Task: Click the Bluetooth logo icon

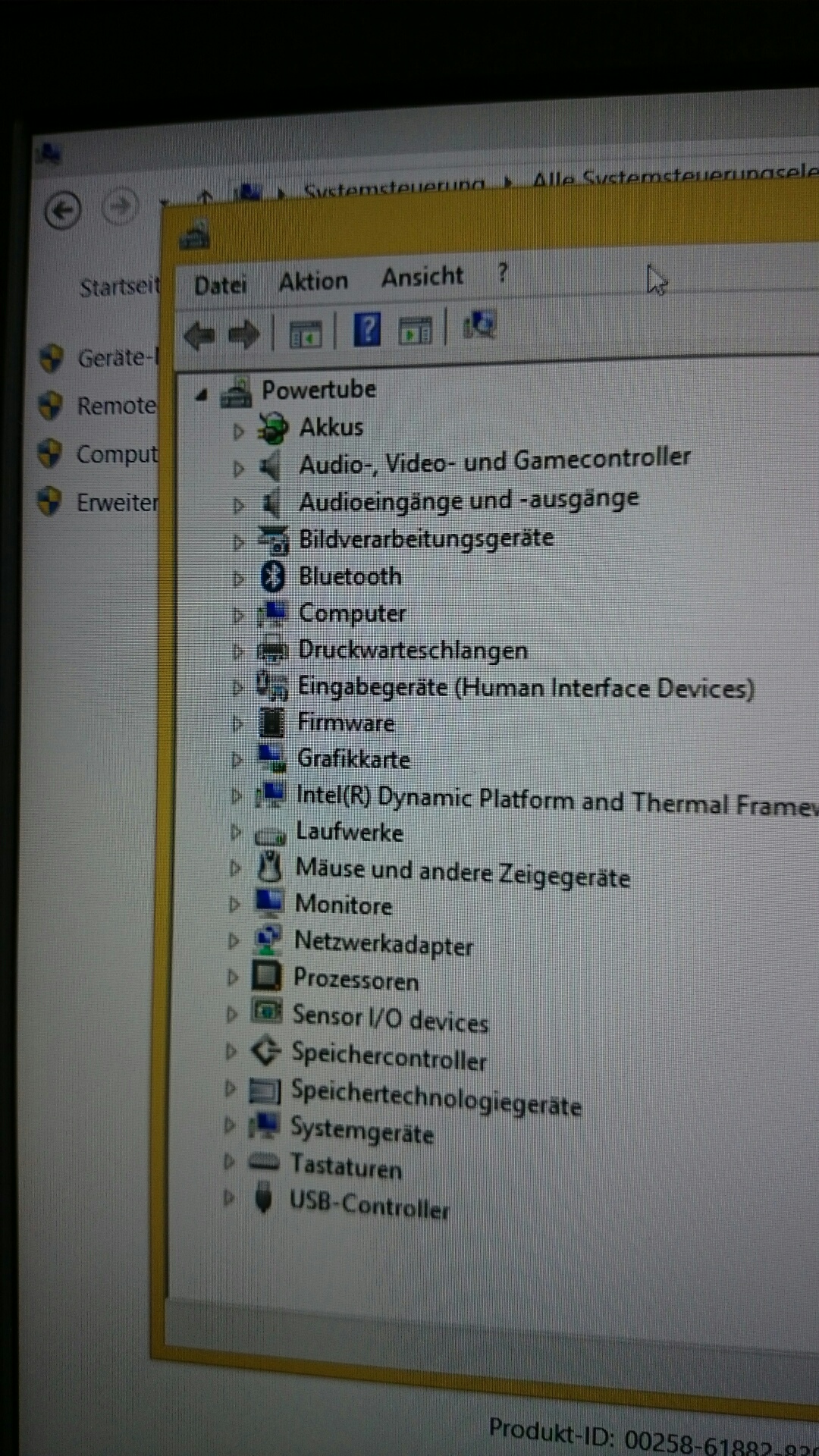Action: (x=273, y=576)
